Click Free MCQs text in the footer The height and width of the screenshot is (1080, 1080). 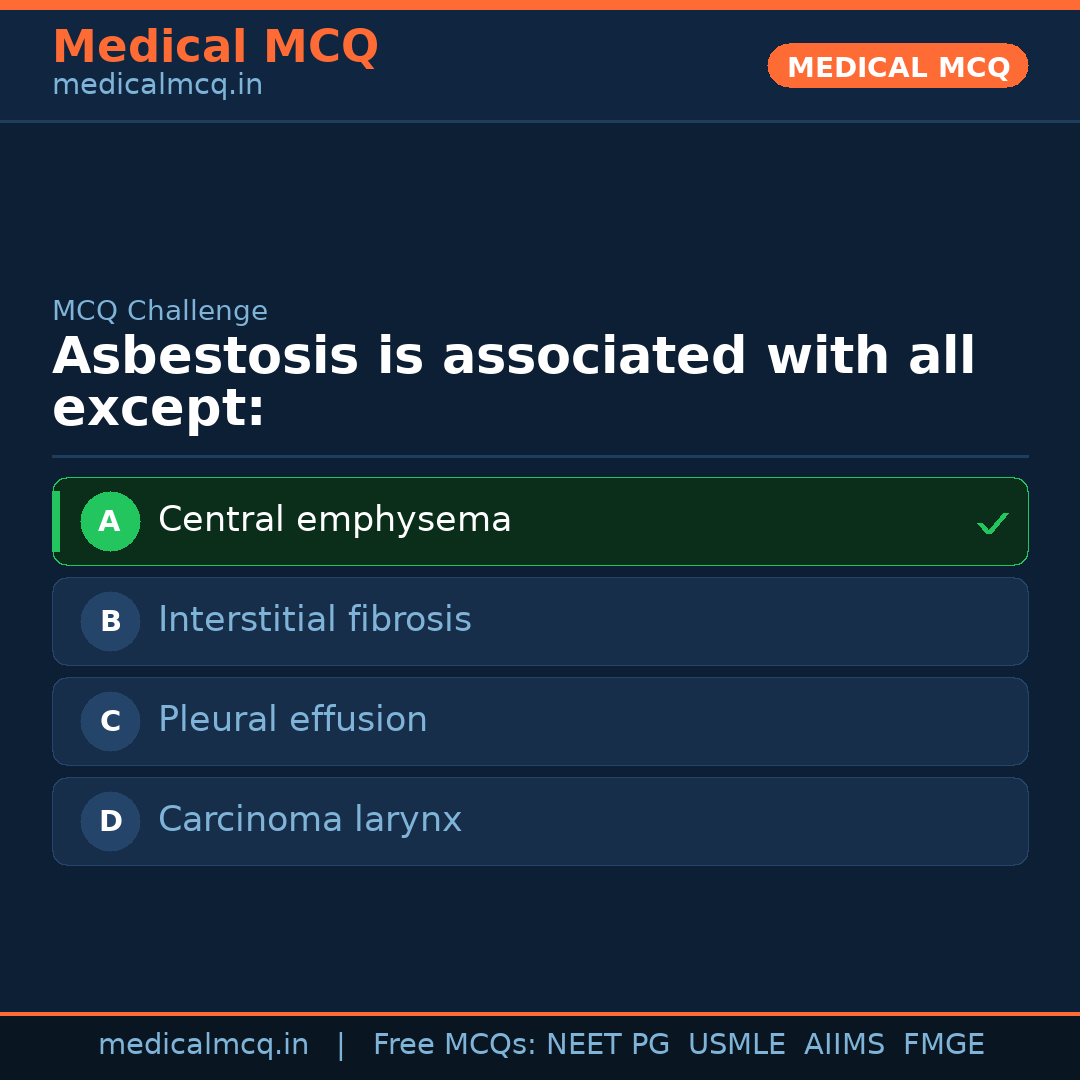(454, 1045)
